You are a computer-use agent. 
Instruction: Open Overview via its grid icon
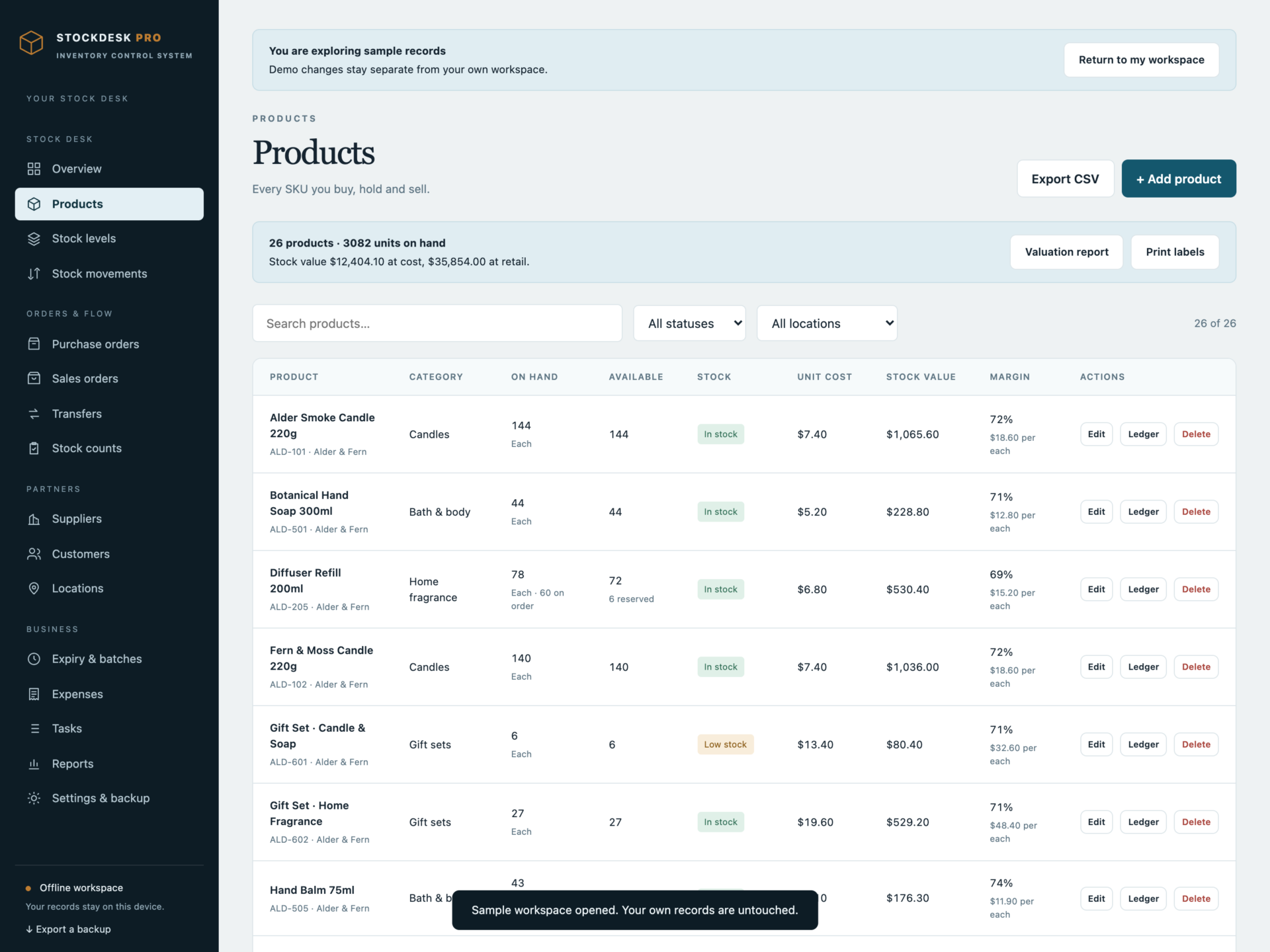pos(34,169)
